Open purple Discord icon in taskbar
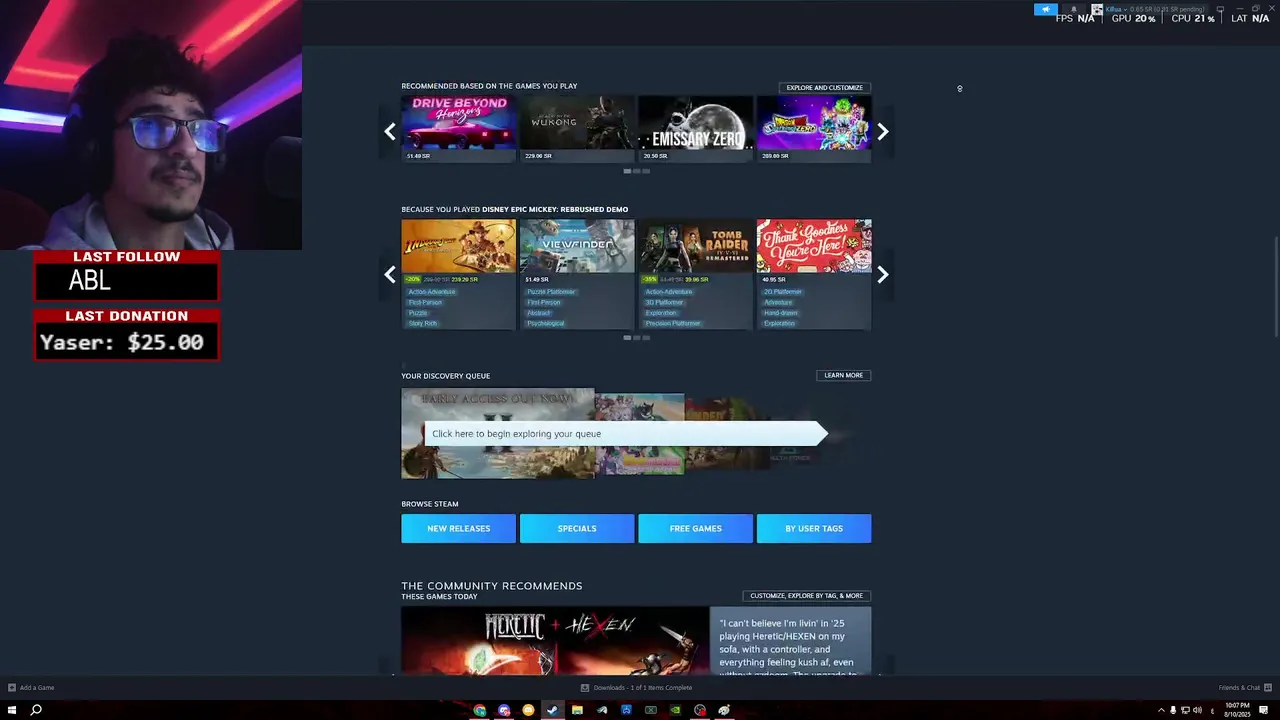The height and width of the screenshot is (720, 1280). [504, 710]
